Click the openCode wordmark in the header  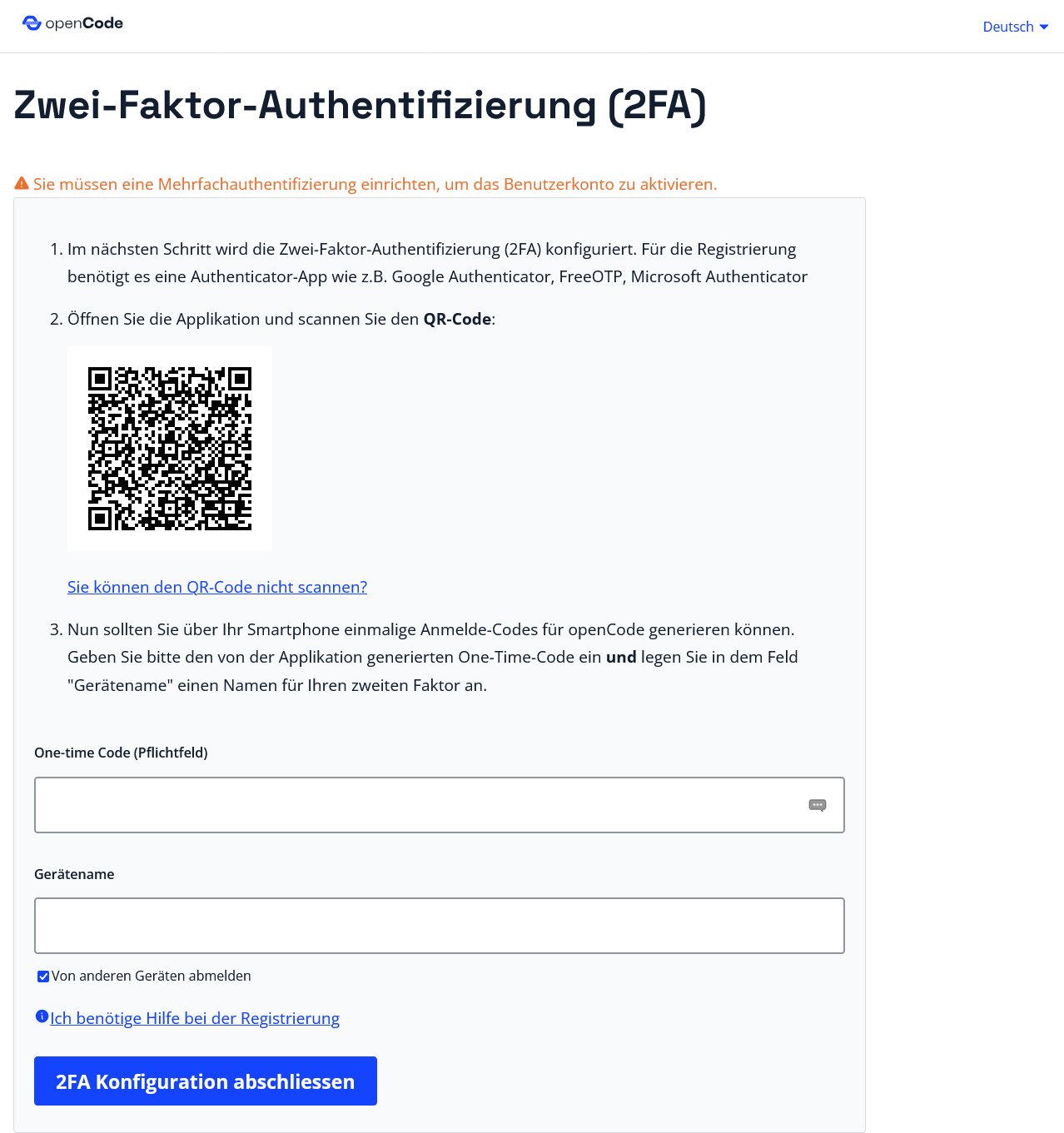point(83,22)
